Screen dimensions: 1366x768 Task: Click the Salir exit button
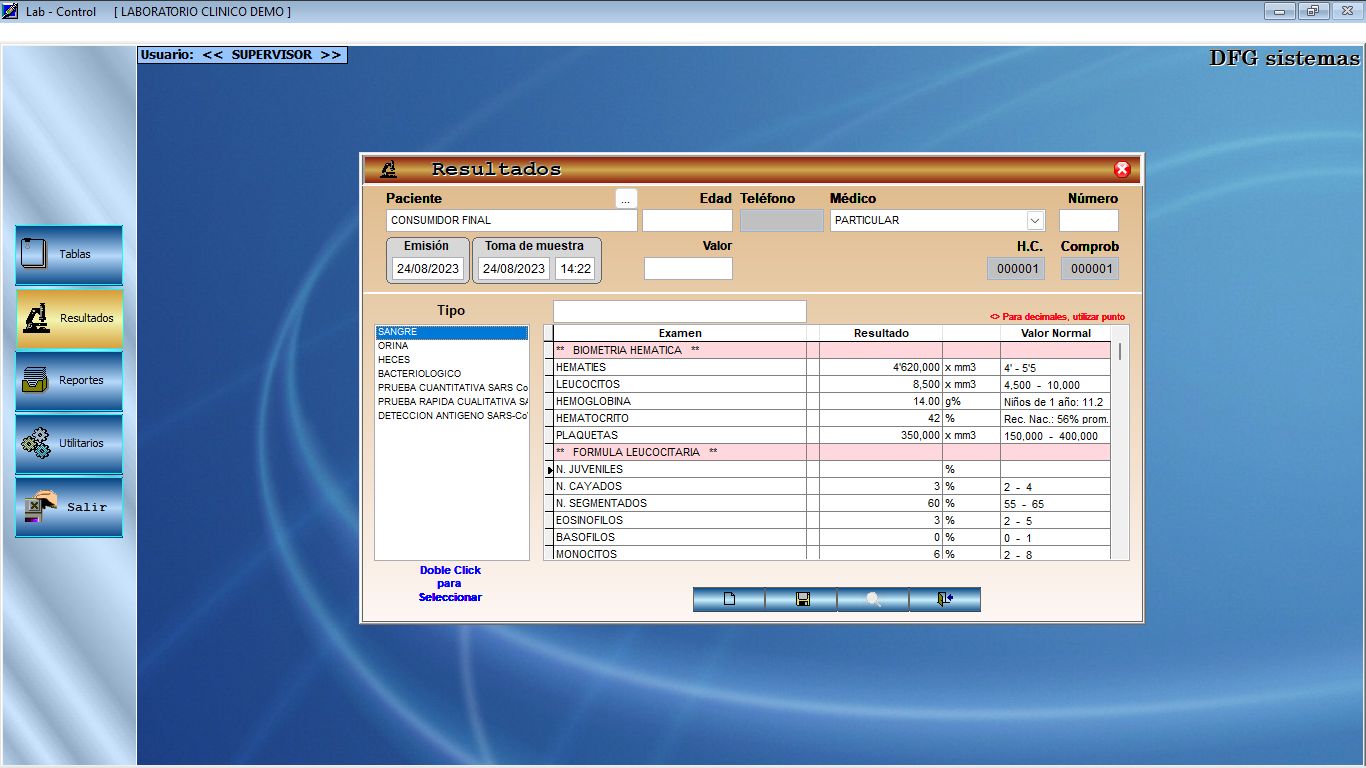pyautogui.click(x=69, y=507)
